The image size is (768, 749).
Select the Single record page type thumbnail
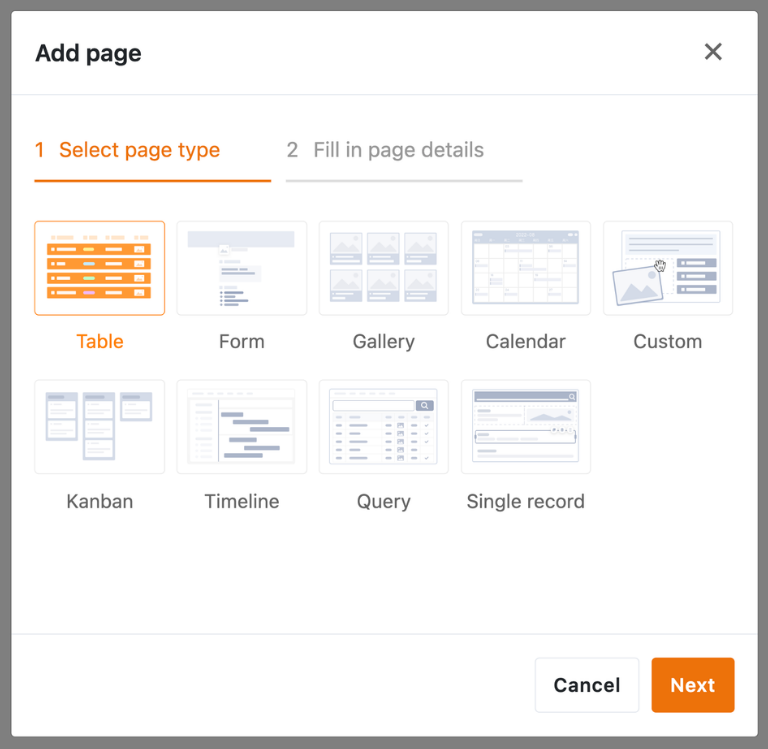tap(526, 427)
